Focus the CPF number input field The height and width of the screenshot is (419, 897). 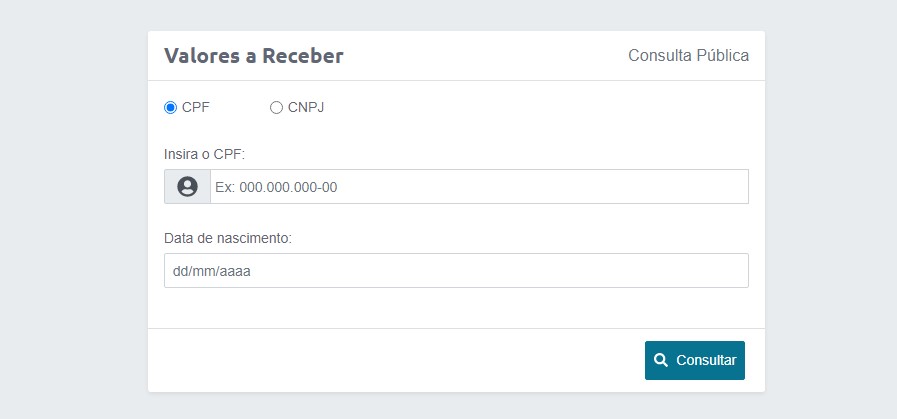tap(479, 187)
